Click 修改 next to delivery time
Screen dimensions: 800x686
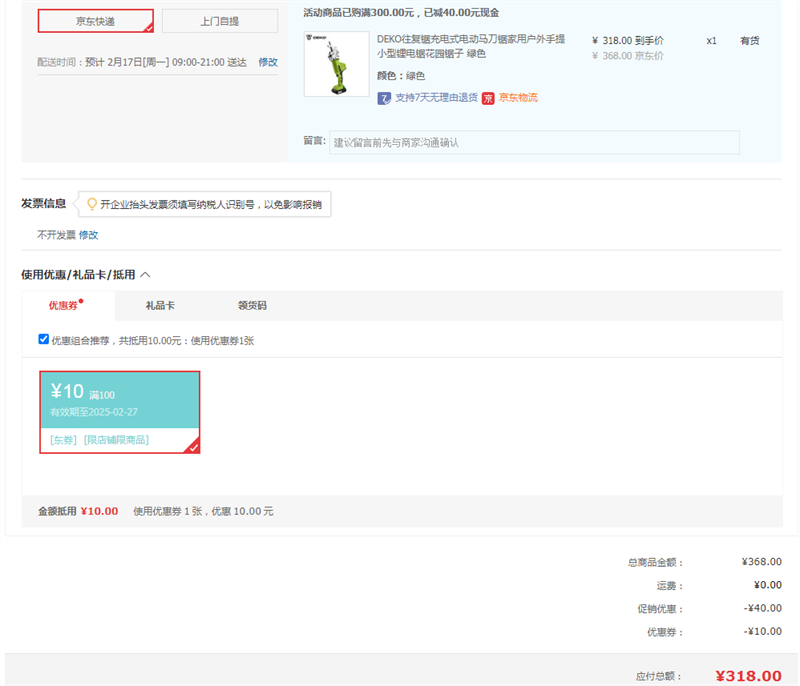[268, 62]
